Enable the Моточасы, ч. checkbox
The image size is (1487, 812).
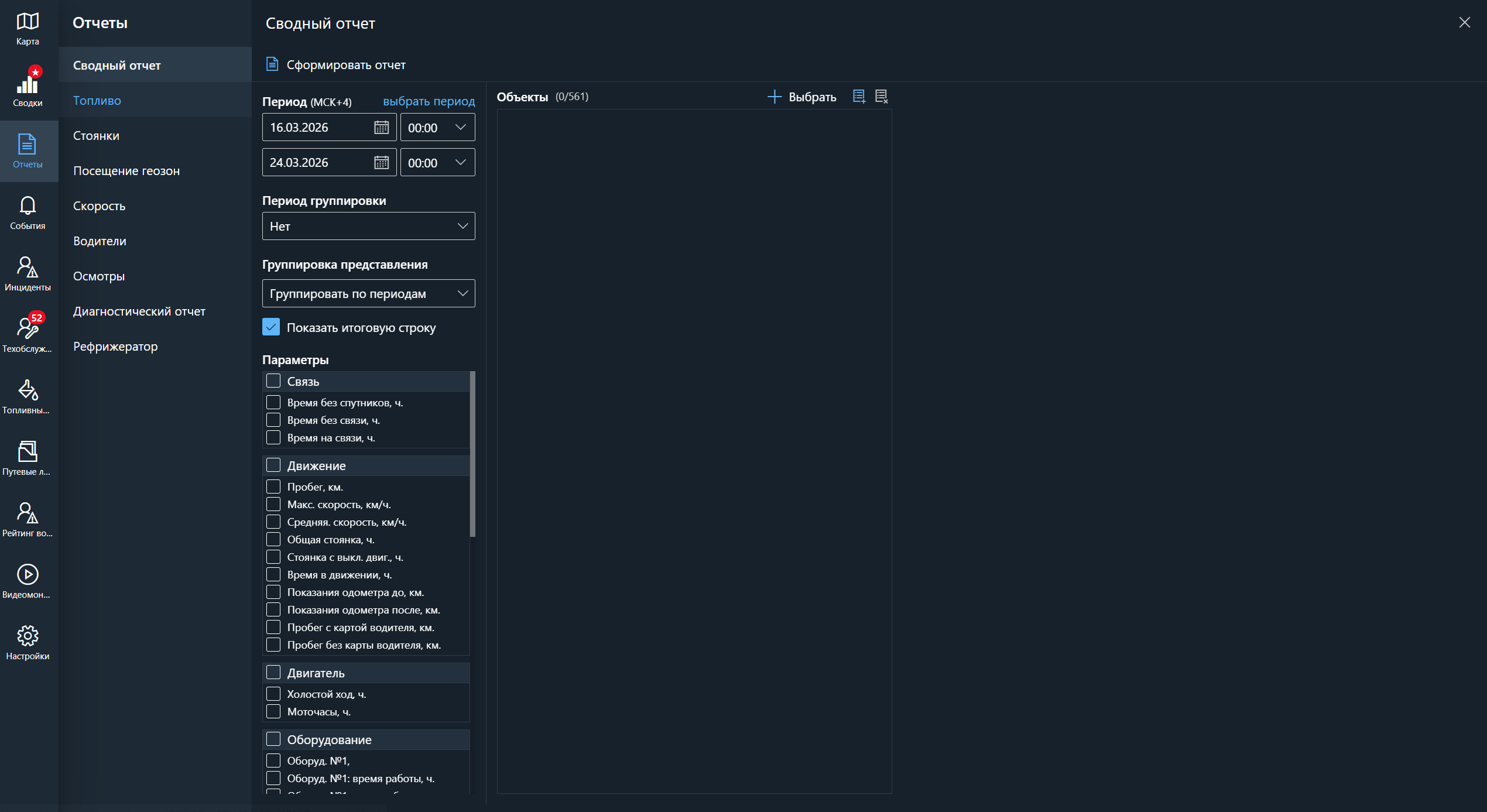273,711
